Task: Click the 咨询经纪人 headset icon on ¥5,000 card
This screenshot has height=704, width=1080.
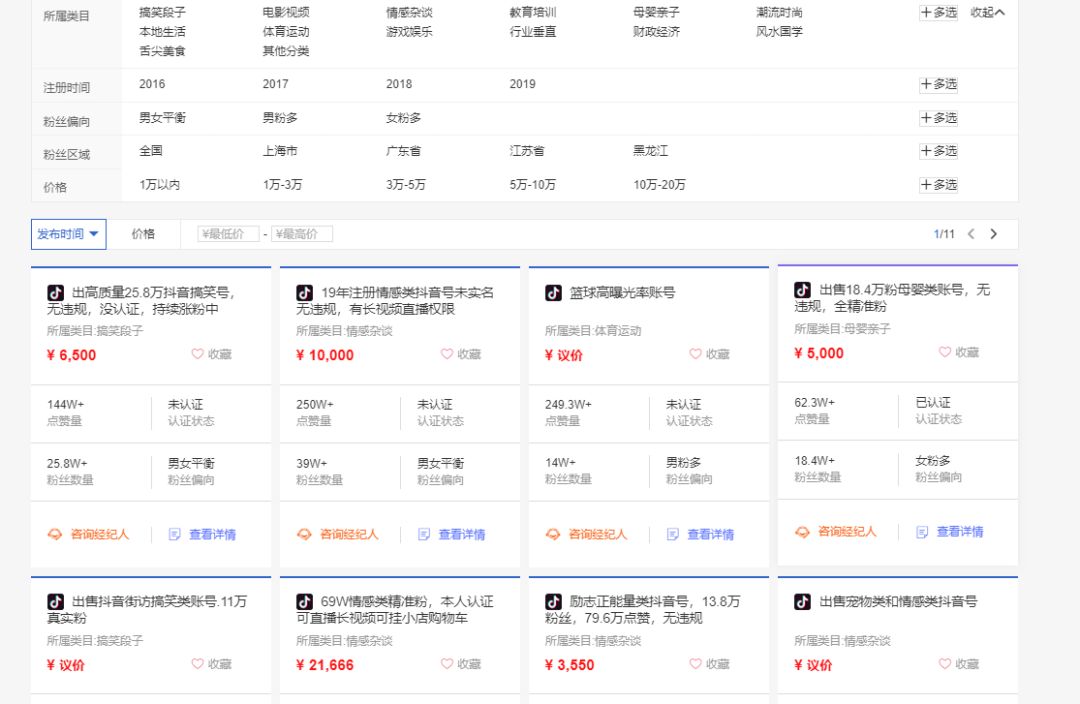Action: tap(802, 532)
